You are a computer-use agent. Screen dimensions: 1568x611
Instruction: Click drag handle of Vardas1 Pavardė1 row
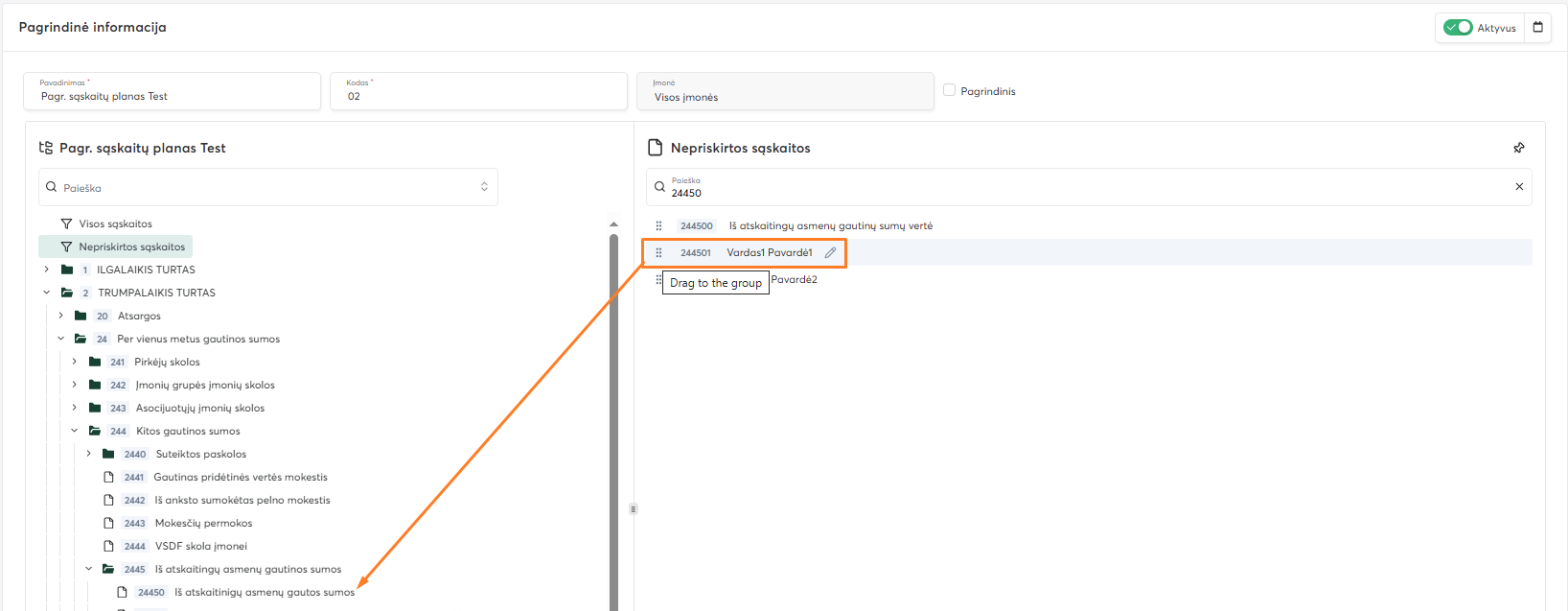point(658,253)
